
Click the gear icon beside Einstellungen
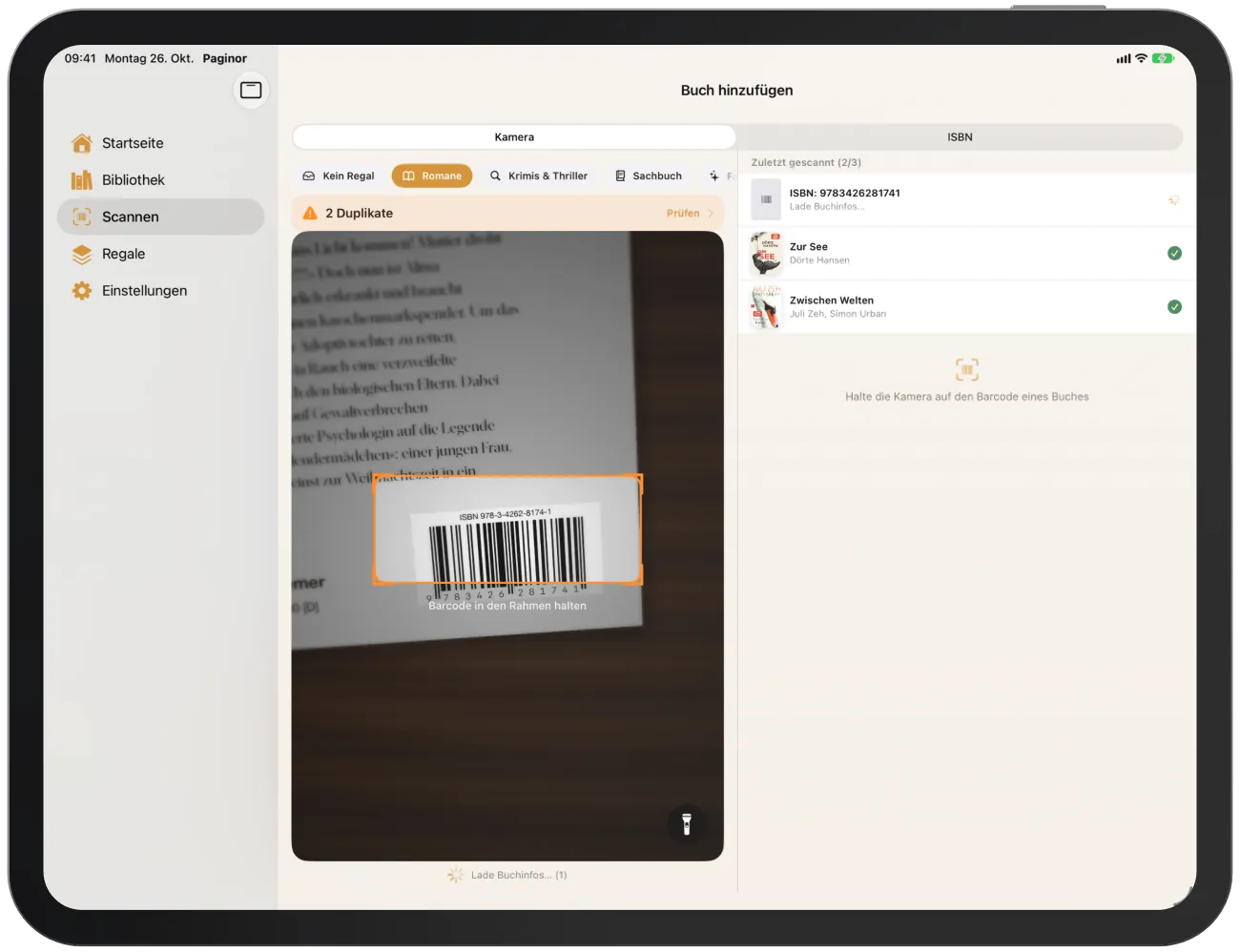[x=82, y=291]
